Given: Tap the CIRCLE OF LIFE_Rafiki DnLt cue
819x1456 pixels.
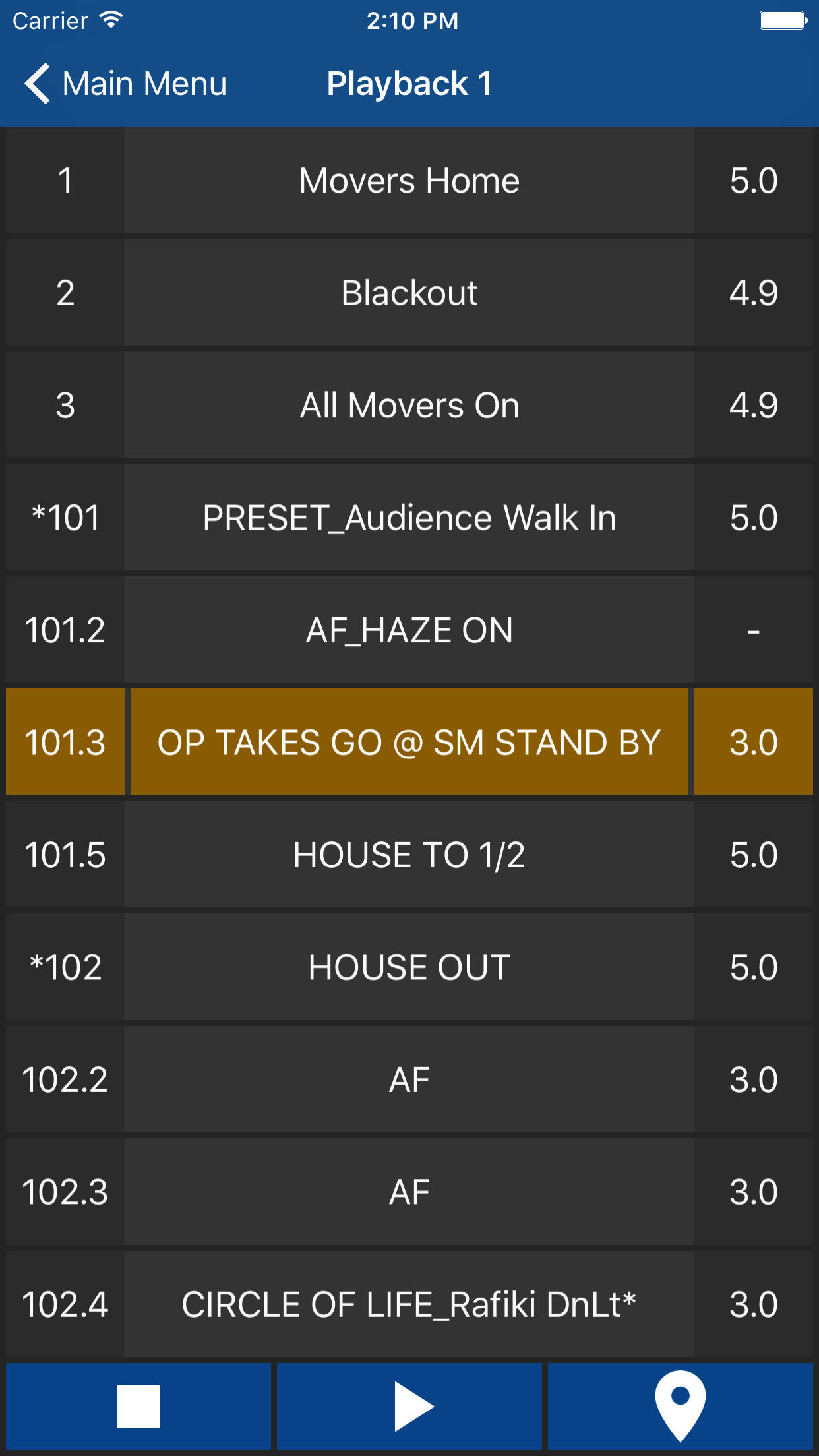Looking at the screenshot, I should (x=409, y=1304).
